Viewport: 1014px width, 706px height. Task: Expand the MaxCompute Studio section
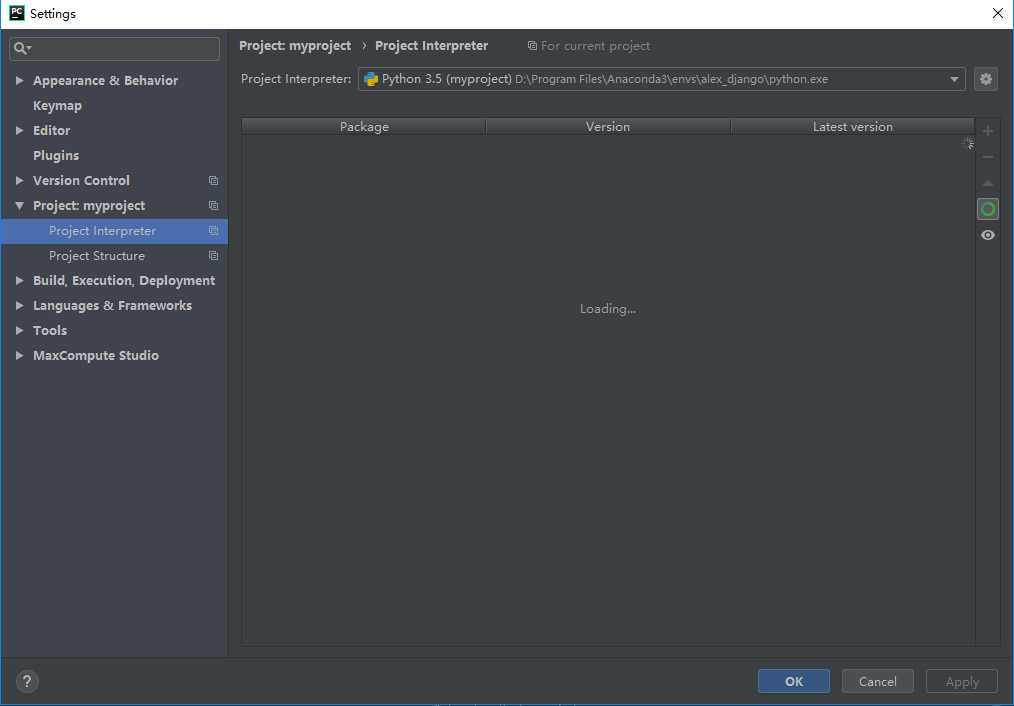pos(19,356)
